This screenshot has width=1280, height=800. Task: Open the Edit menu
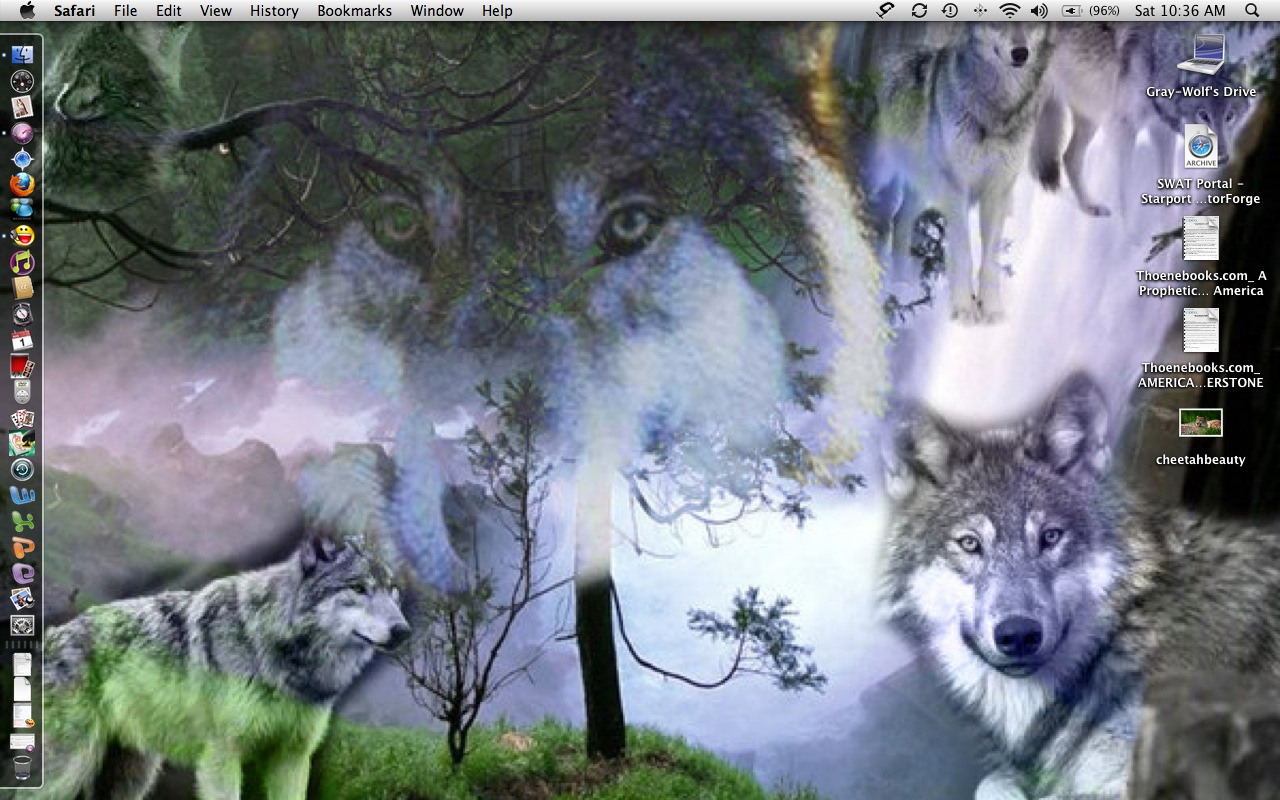tap(169, 10)
